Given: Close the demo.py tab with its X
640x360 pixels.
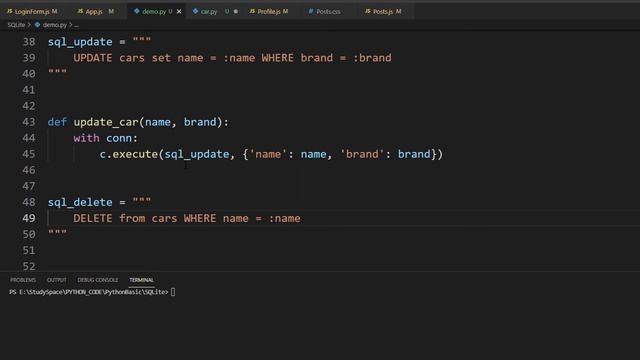Looking at the screenshot, I should (179, 11).
